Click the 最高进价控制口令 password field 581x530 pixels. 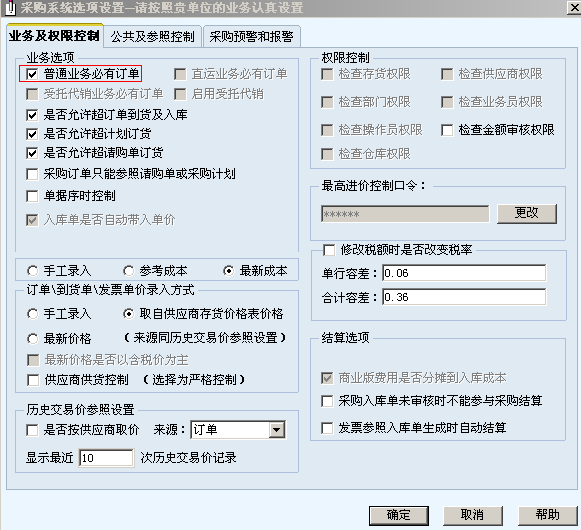pyautogui.click(x=405, y=214)
